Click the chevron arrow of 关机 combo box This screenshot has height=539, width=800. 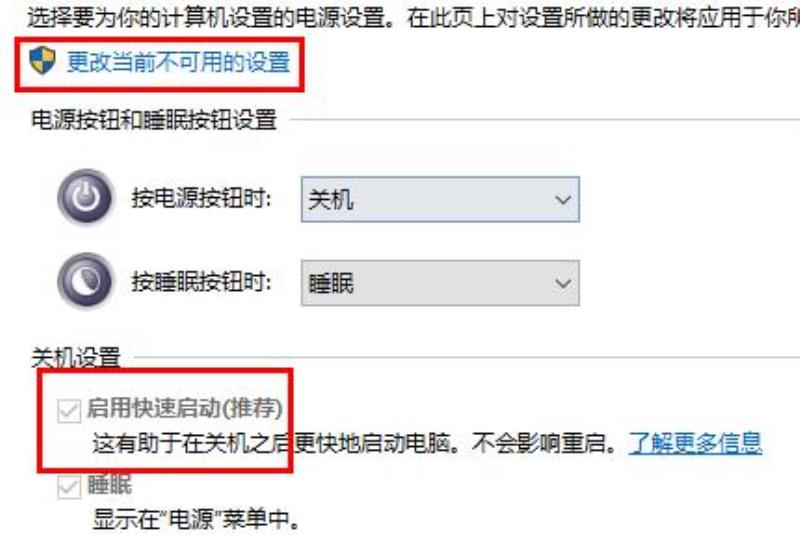coord(563,200)
